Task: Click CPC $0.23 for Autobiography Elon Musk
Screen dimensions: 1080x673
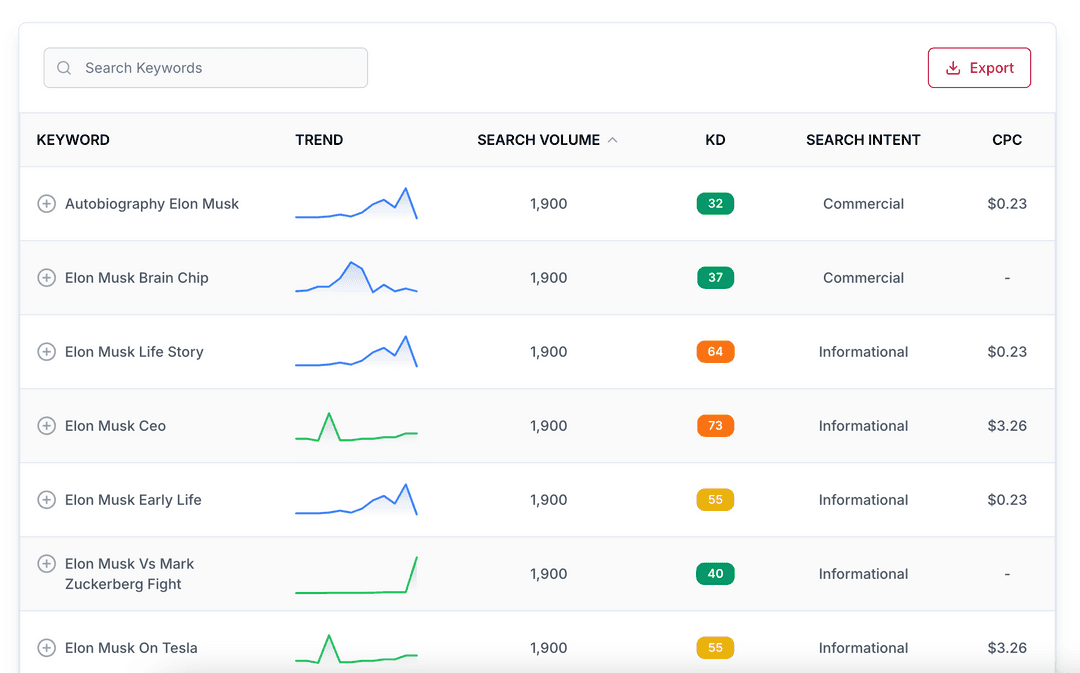Action: coord(1007,204)
